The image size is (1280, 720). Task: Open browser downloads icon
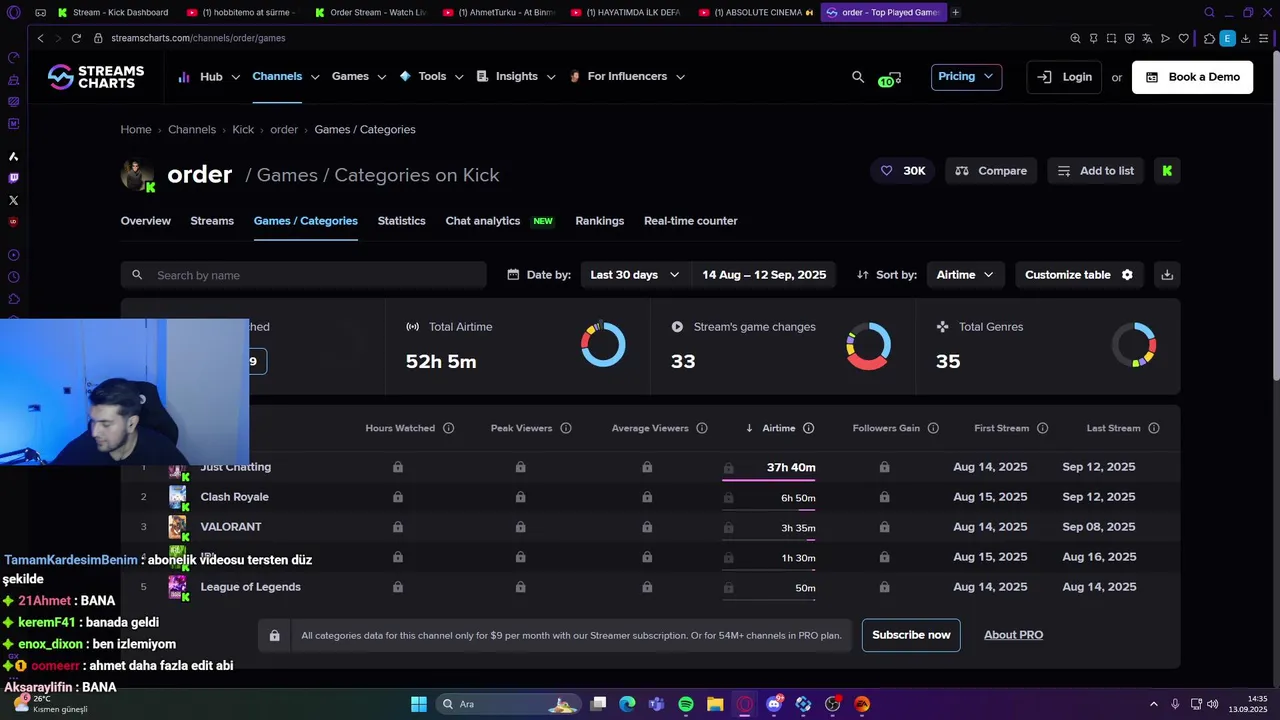pyautogui.click(x=1245, y=38)
